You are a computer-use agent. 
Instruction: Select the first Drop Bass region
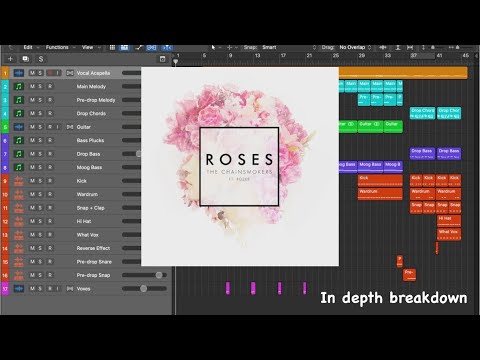[422, 154]
